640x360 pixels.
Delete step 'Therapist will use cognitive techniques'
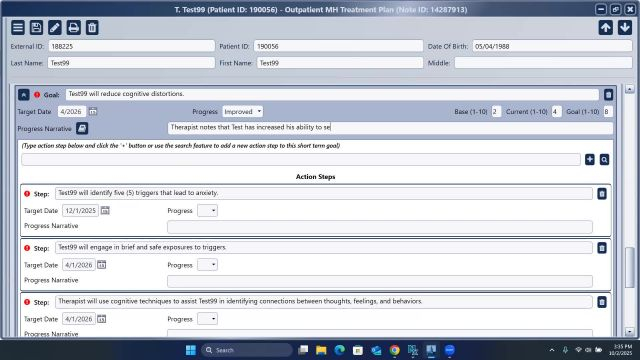click(602, 302)
